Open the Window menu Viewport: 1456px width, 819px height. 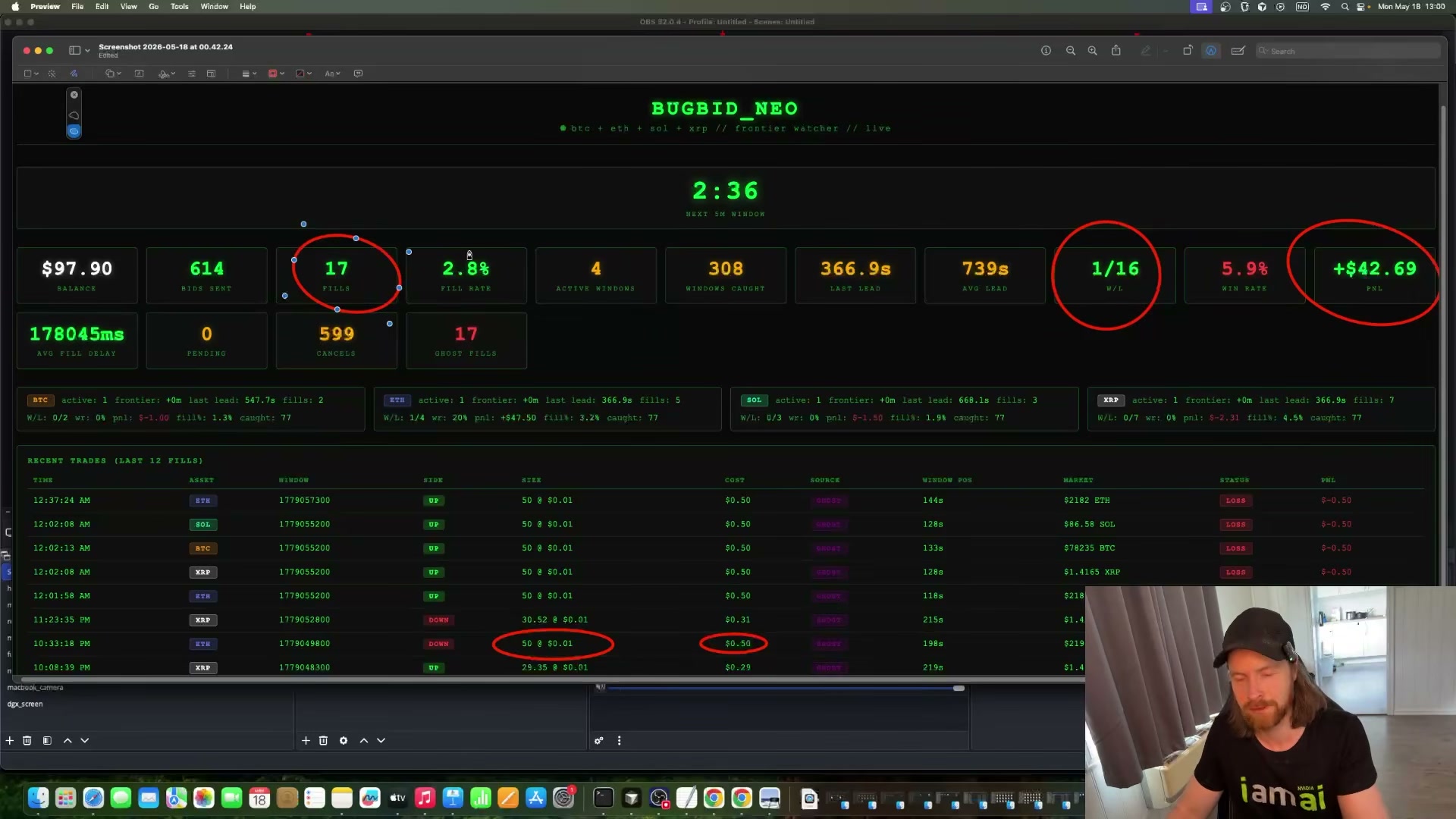215,7
